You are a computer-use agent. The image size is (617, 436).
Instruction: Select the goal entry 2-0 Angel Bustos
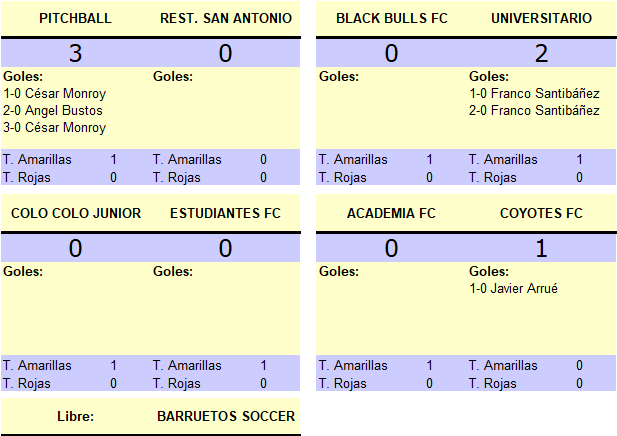[x=53, y=111]
